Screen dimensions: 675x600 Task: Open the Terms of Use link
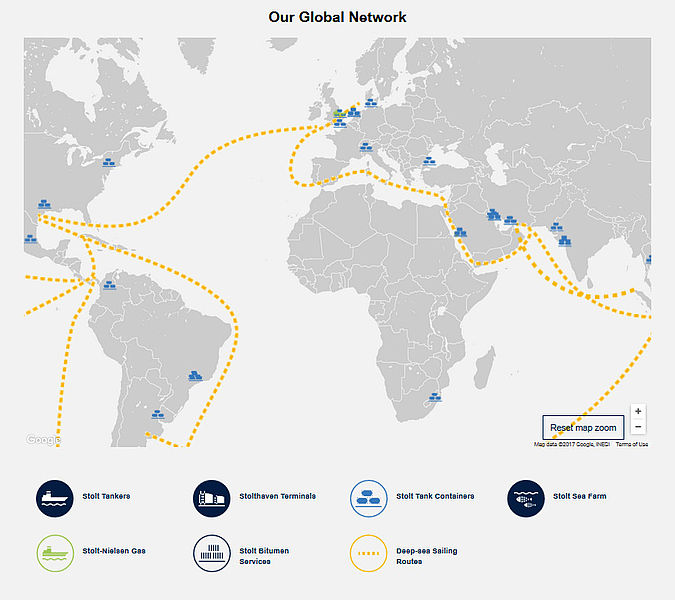pyautogui.click(x=632, y=444)
